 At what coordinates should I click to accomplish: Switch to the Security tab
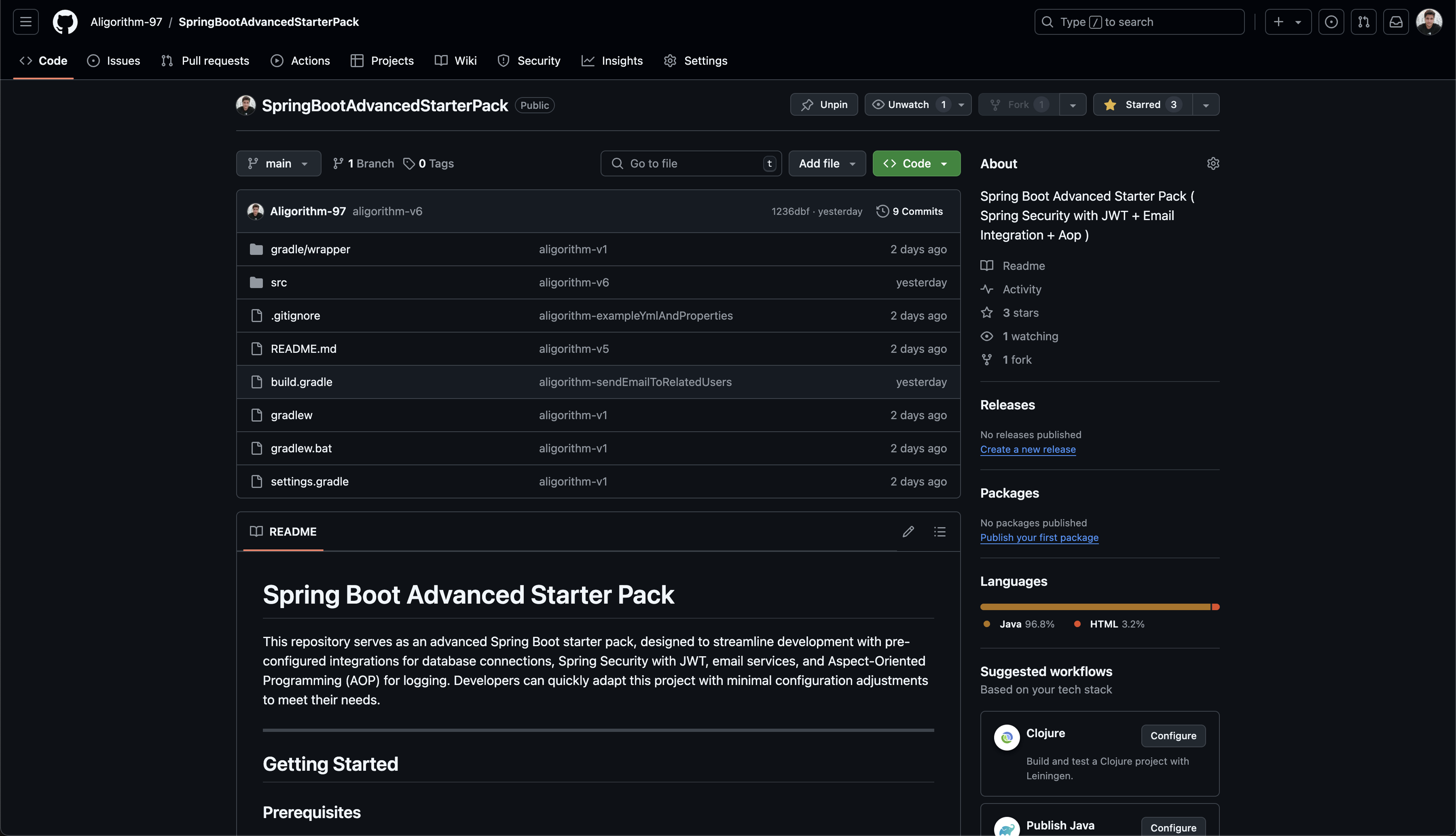(529, 61)
